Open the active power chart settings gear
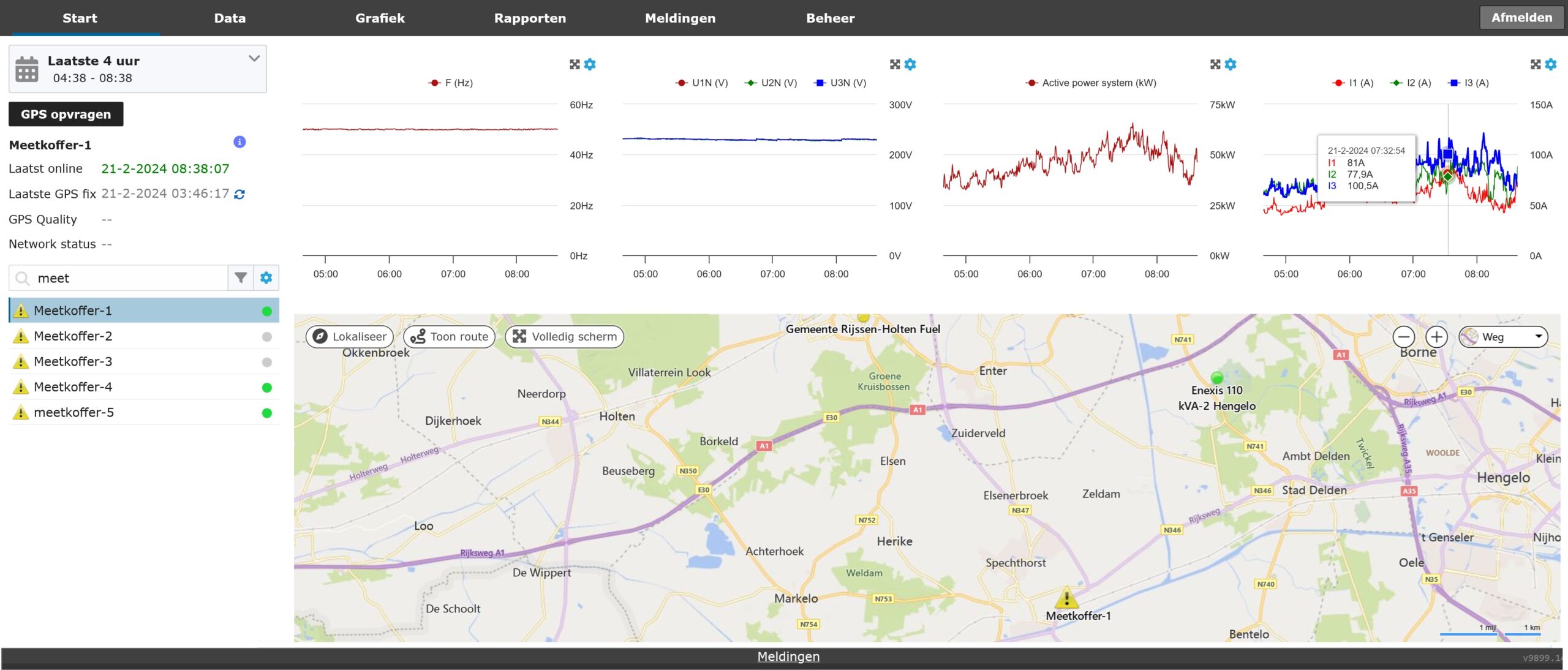Screen dimensions: 1568x670 click(1231, 64)
